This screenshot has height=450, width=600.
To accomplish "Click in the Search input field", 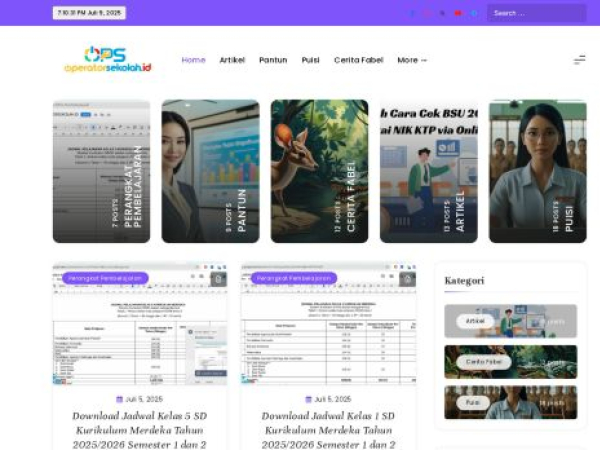I will pos(536,13).
